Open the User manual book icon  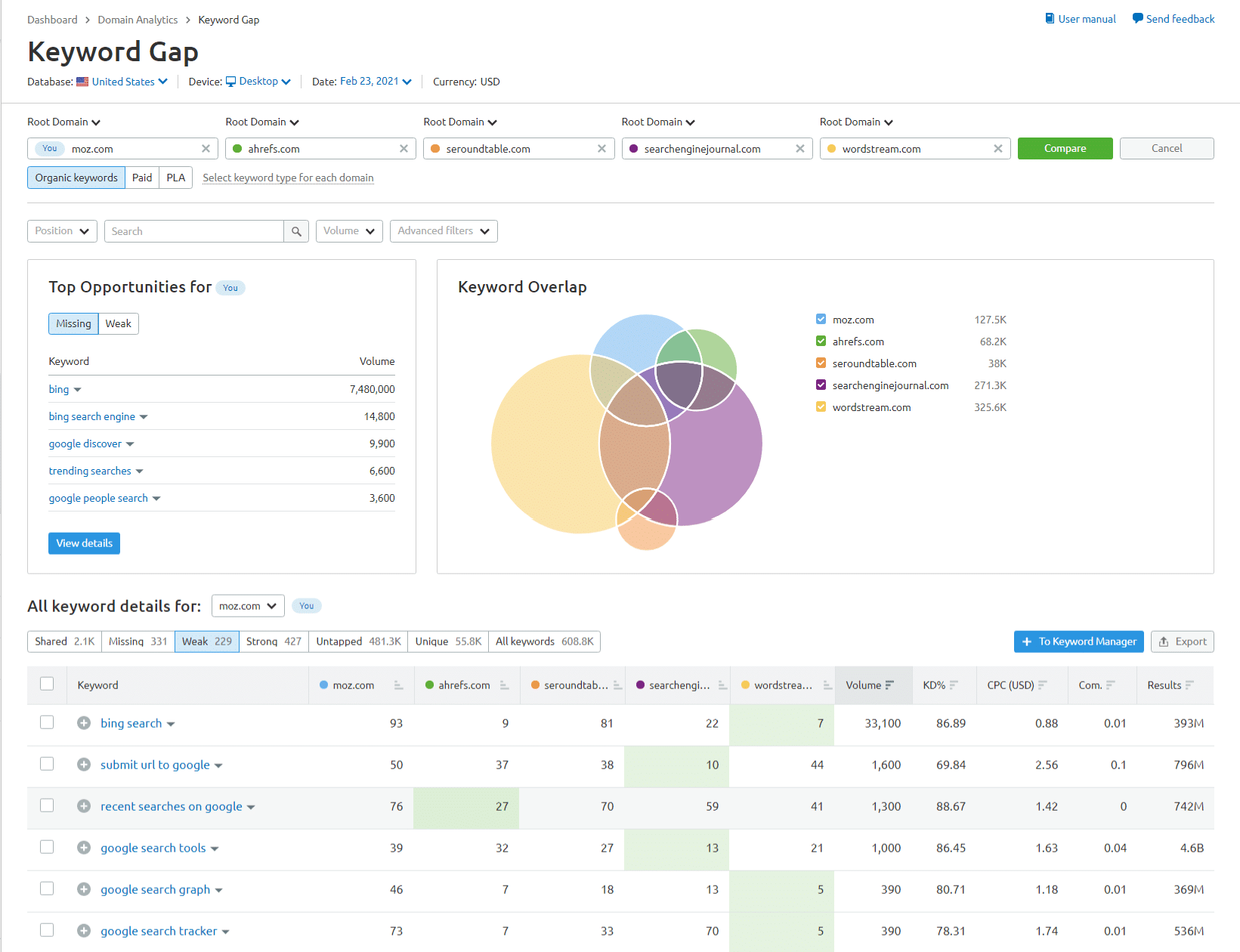click(x=1050, y=19)
